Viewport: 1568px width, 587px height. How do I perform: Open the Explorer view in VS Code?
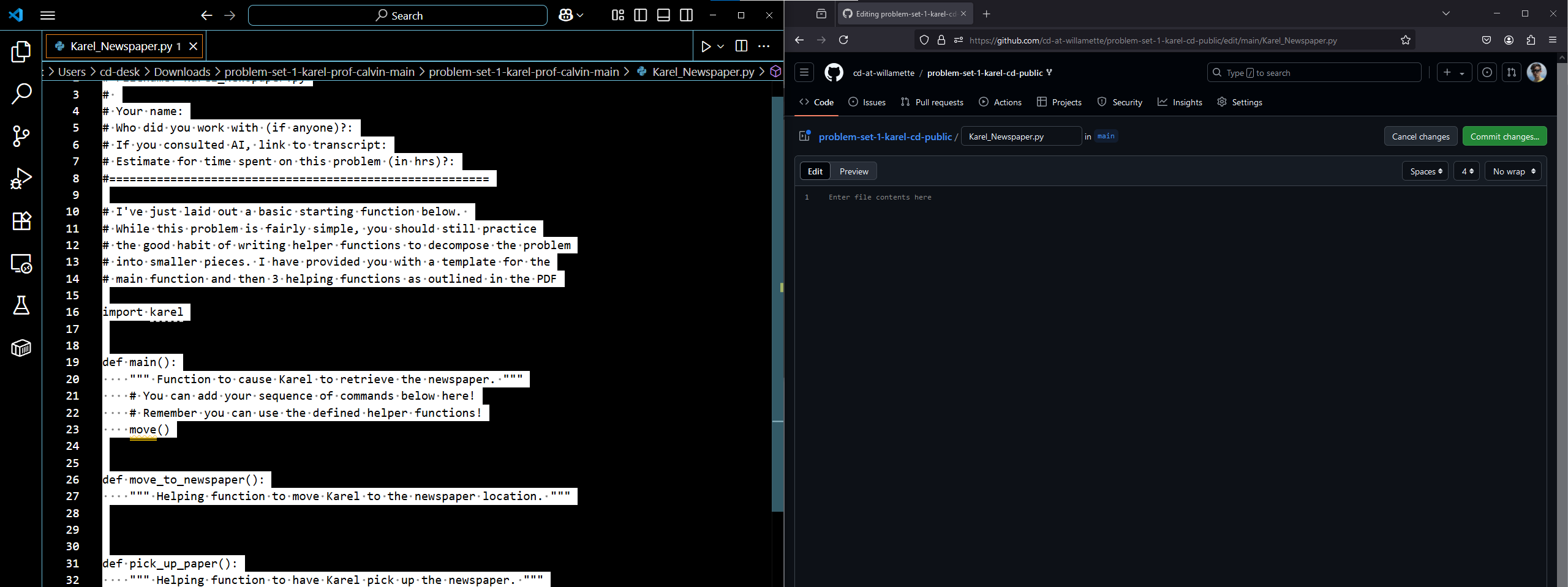[21, 52]
